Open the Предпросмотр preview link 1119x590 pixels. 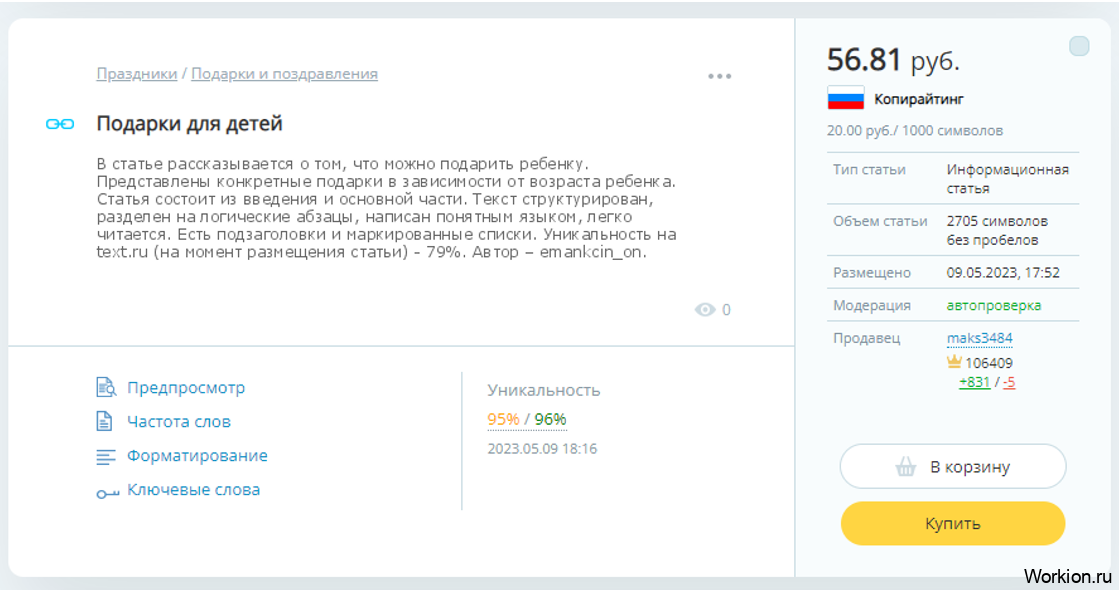(186, 387)
